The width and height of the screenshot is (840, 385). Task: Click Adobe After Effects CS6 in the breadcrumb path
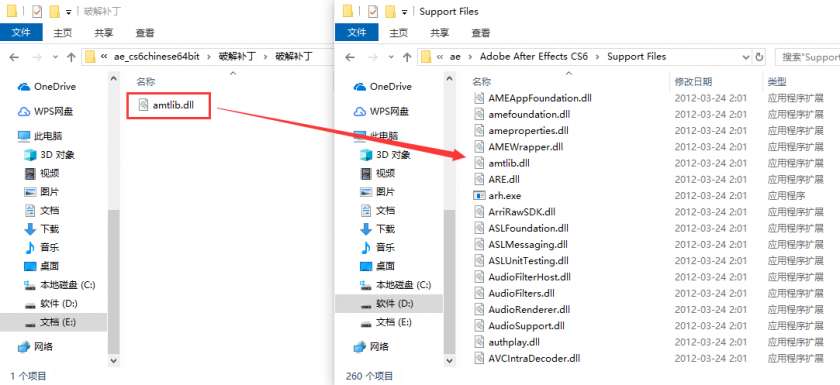click(541, 57)
